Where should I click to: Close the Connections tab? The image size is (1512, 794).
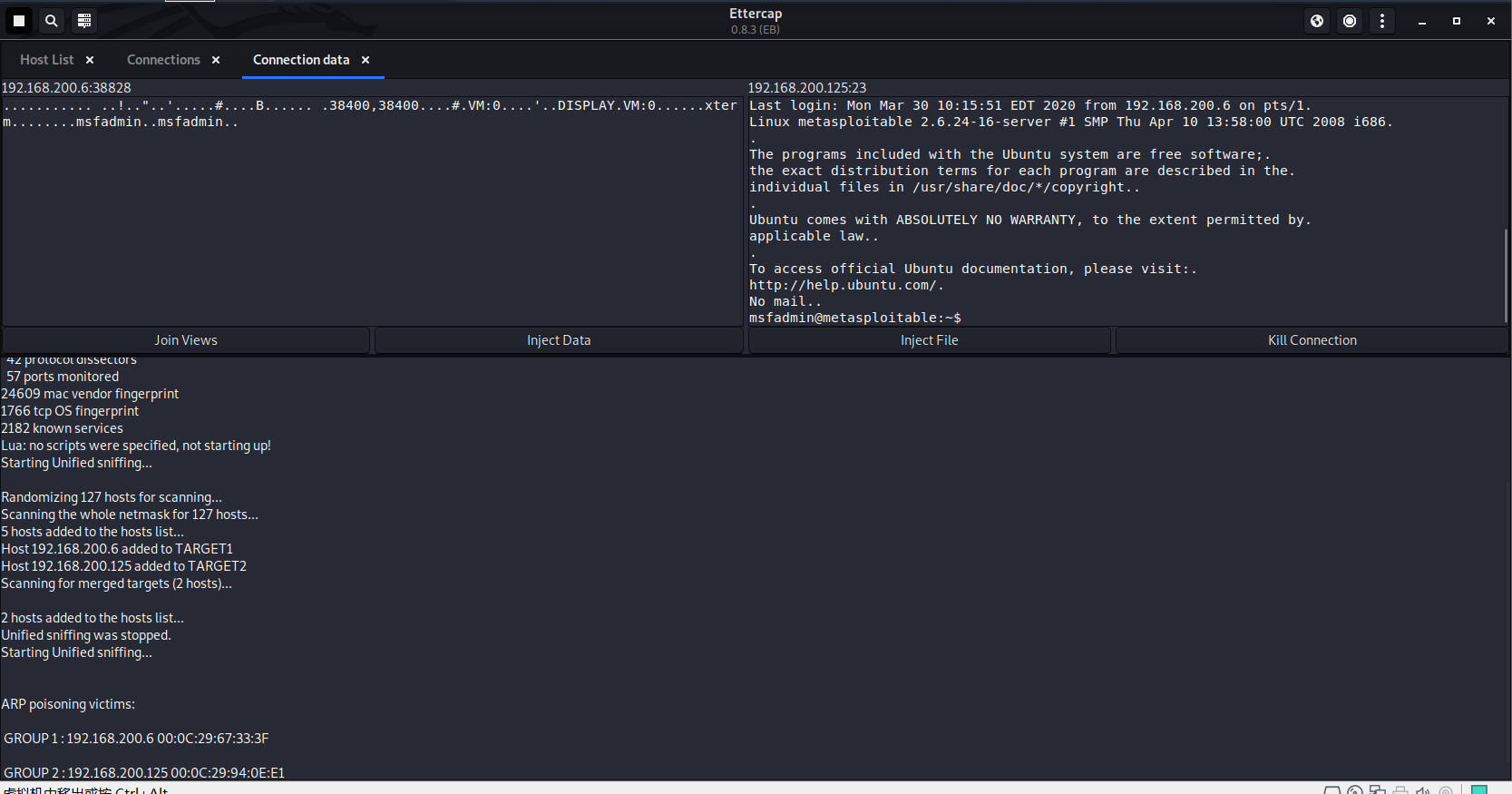[216, 60]
